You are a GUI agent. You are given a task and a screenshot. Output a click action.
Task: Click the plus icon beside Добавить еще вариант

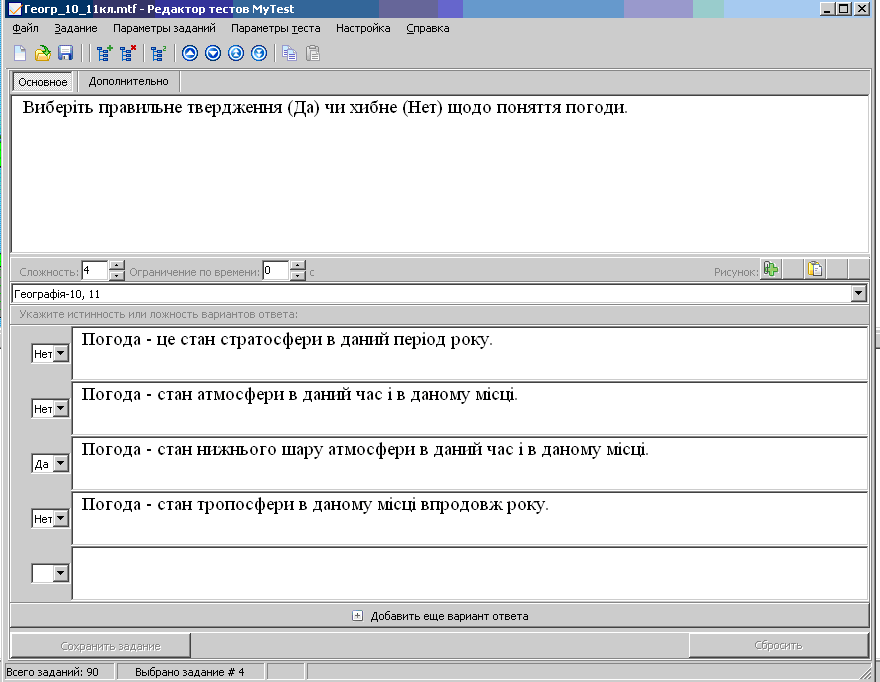coord(357,616)
